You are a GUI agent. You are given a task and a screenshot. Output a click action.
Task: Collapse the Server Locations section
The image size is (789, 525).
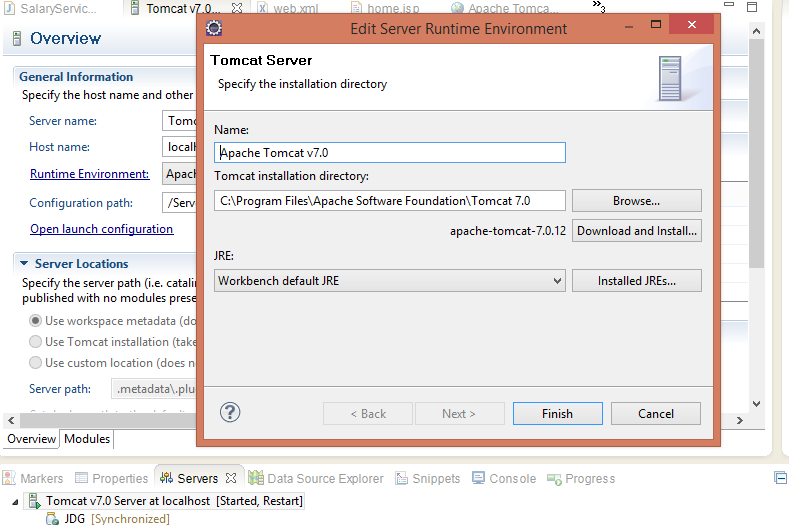tap(24, 263)
